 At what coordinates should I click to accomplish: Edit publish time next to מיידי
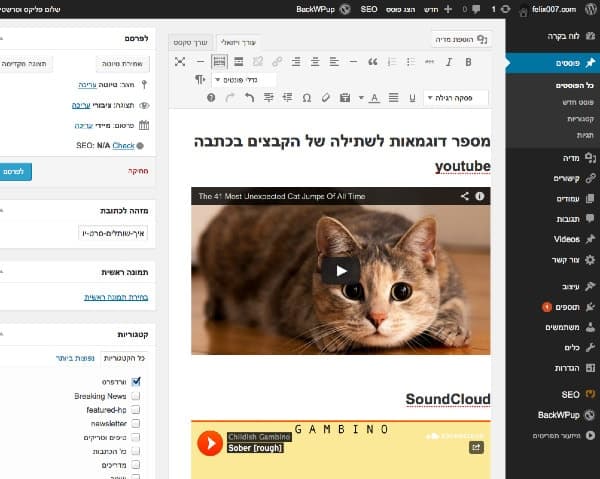[84, 125]
